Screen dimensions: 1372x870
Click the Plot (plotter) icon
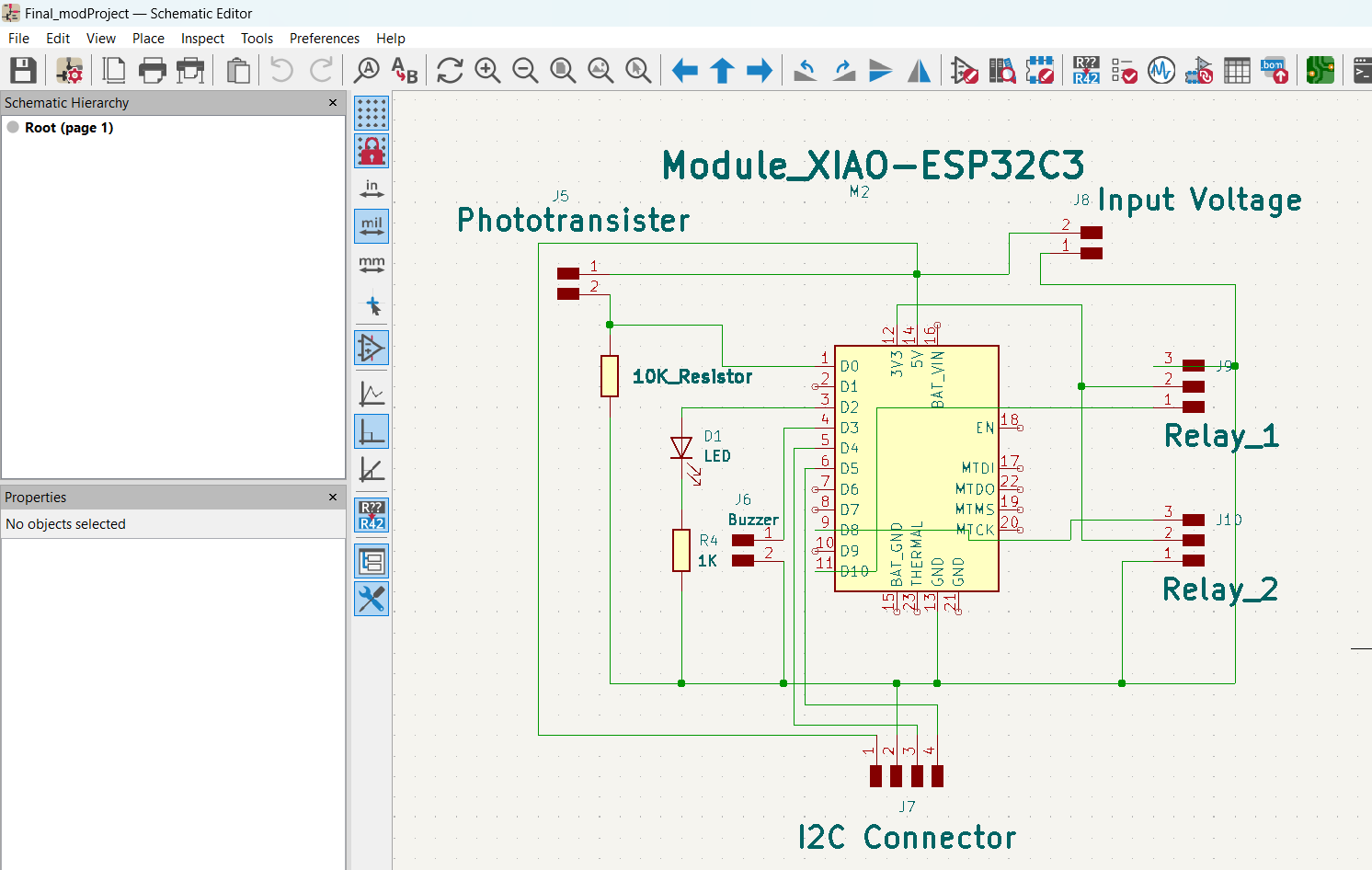[190, 70]
